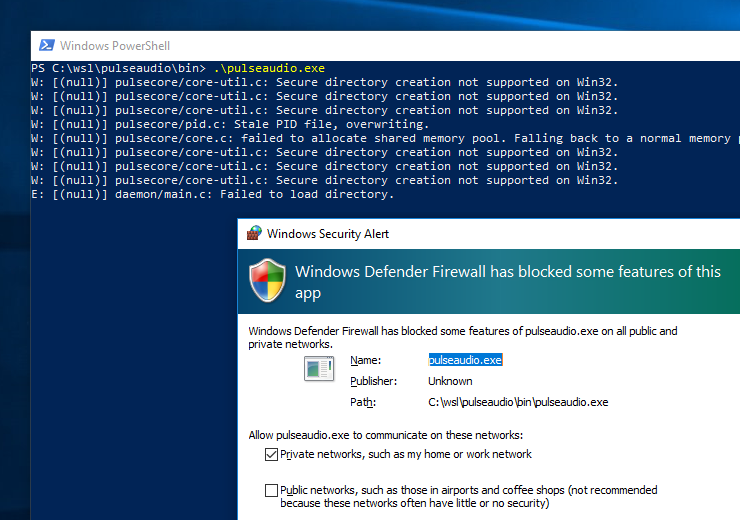This screenshot has height=520, width=740.
Task: Click the 'Allow pulseaudio.exe to communicate' text
Action: [385, 435]
